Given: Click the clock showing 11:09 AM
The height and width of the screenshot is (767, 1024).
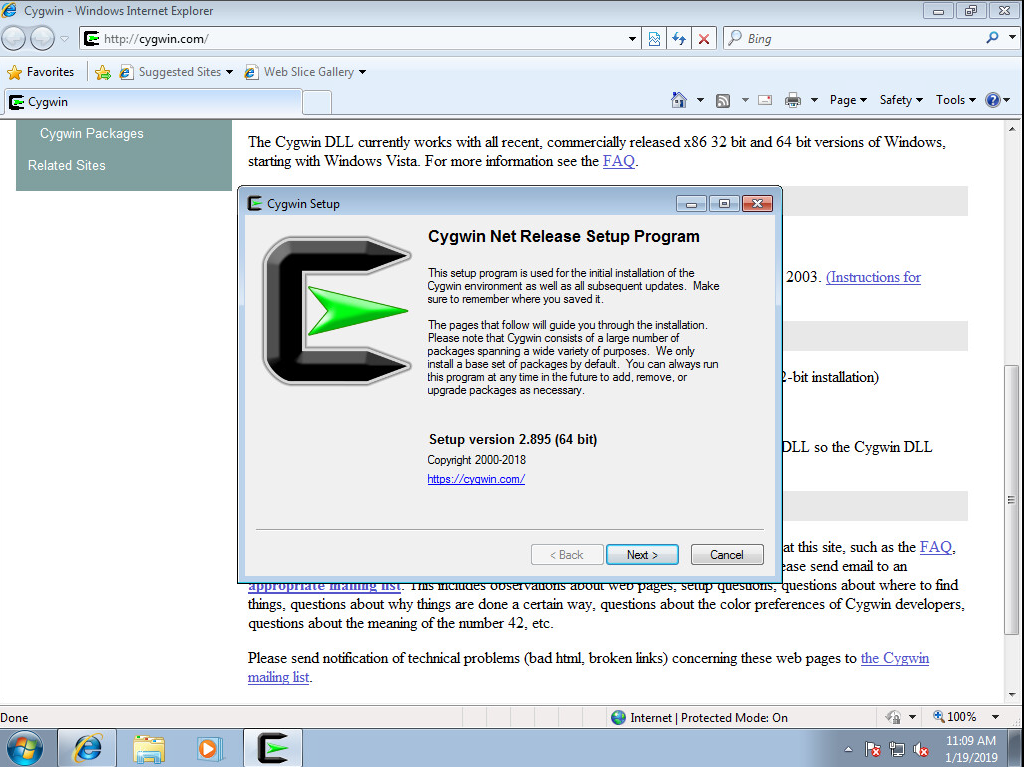Looking at the screenshot, I should [971, 740].
